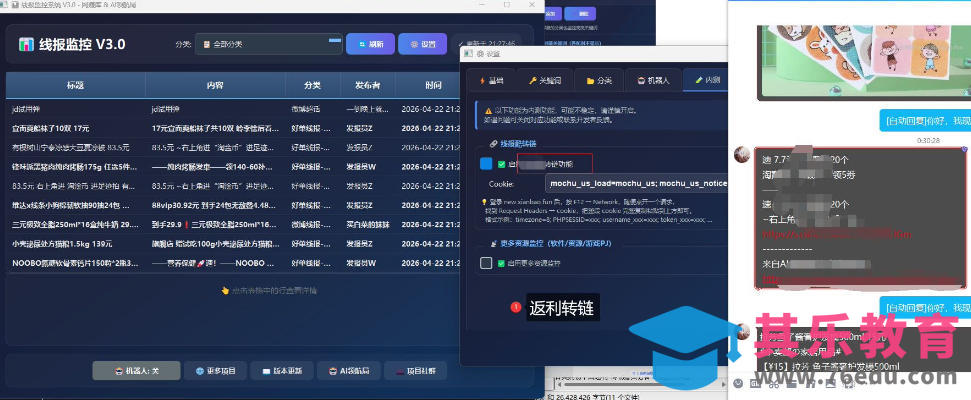Open the 分类 tab in the settings dialog
The width and height of the screenshot is (971, 400).
(x=597, y=80)
